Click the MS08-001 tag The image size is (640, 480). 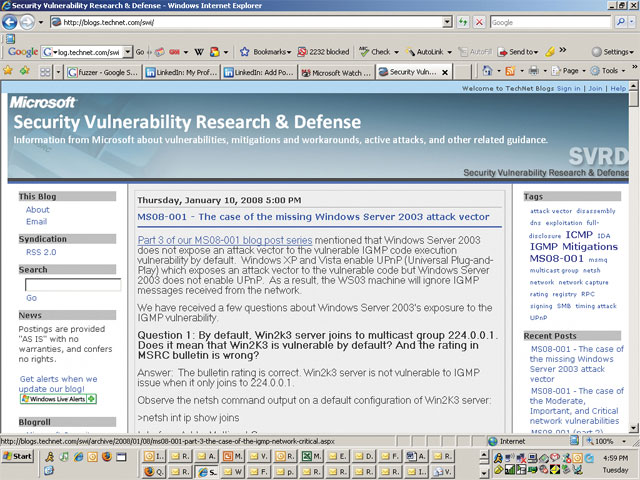[557, 258]
